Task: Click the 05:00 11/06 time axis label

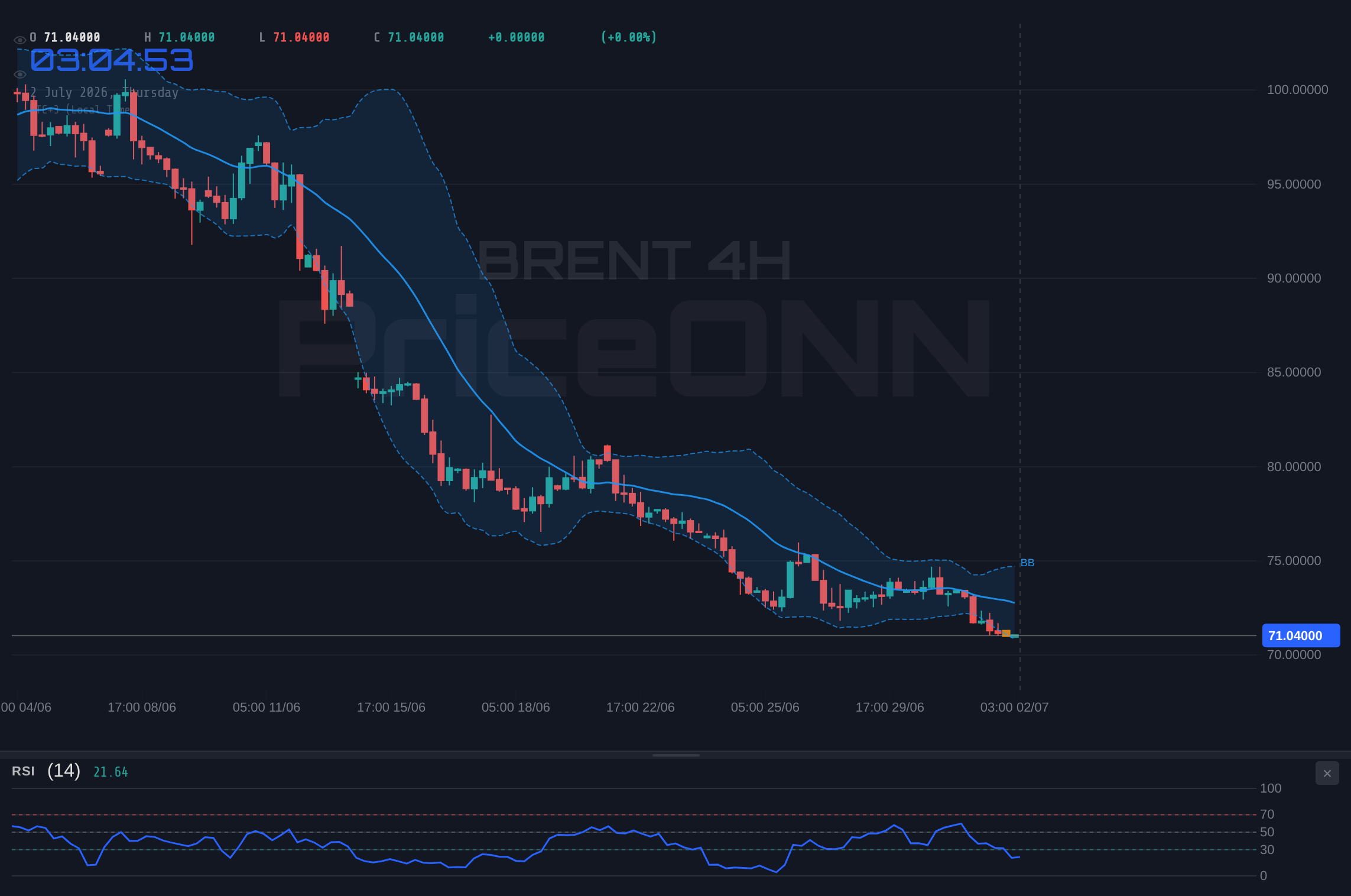Action: (x=267, y=707)
